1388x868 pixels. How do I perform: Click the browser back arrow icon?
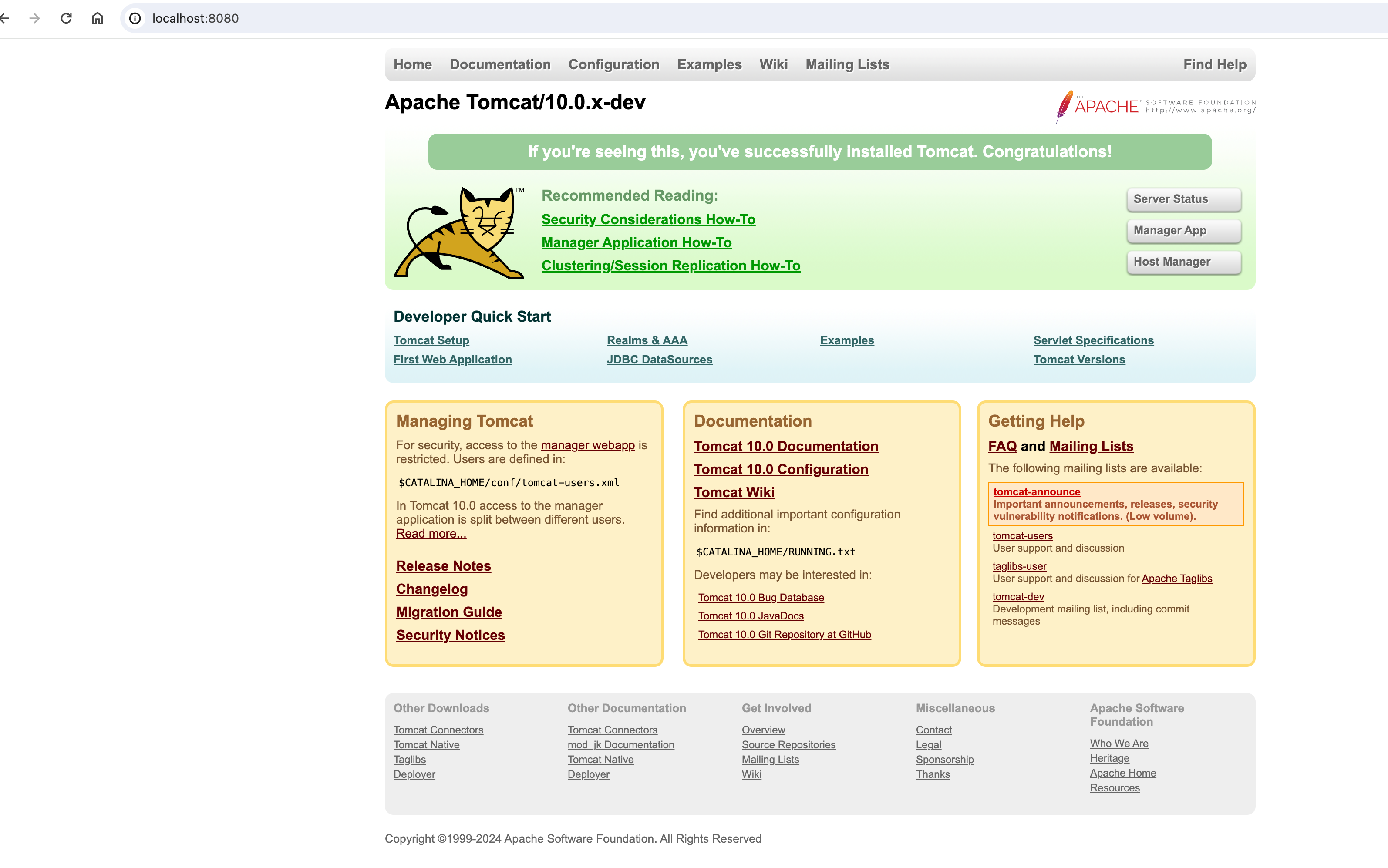(x=5, y=18)
